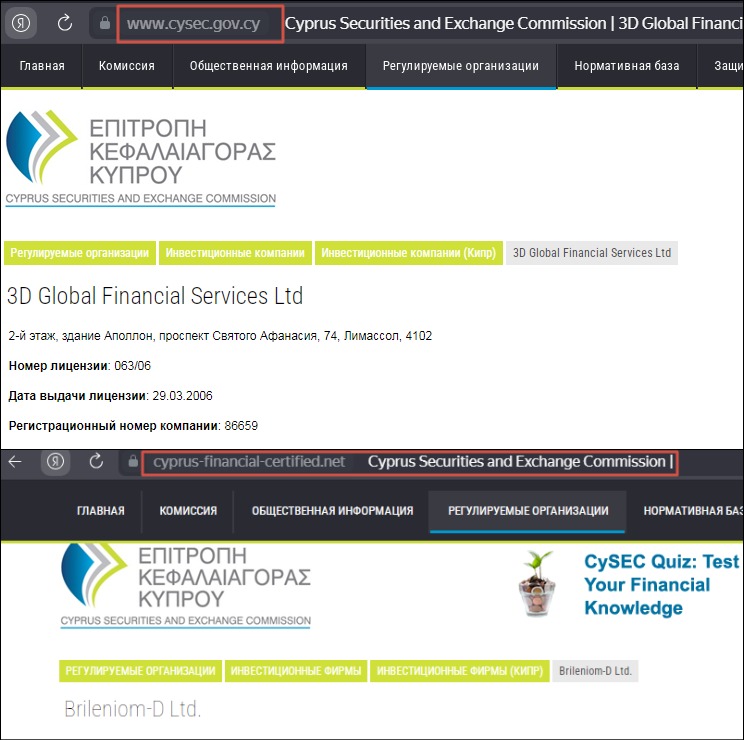Click the lock icon next to www.cysec.gov.cy
744x740 pixels.
[105, 23]
